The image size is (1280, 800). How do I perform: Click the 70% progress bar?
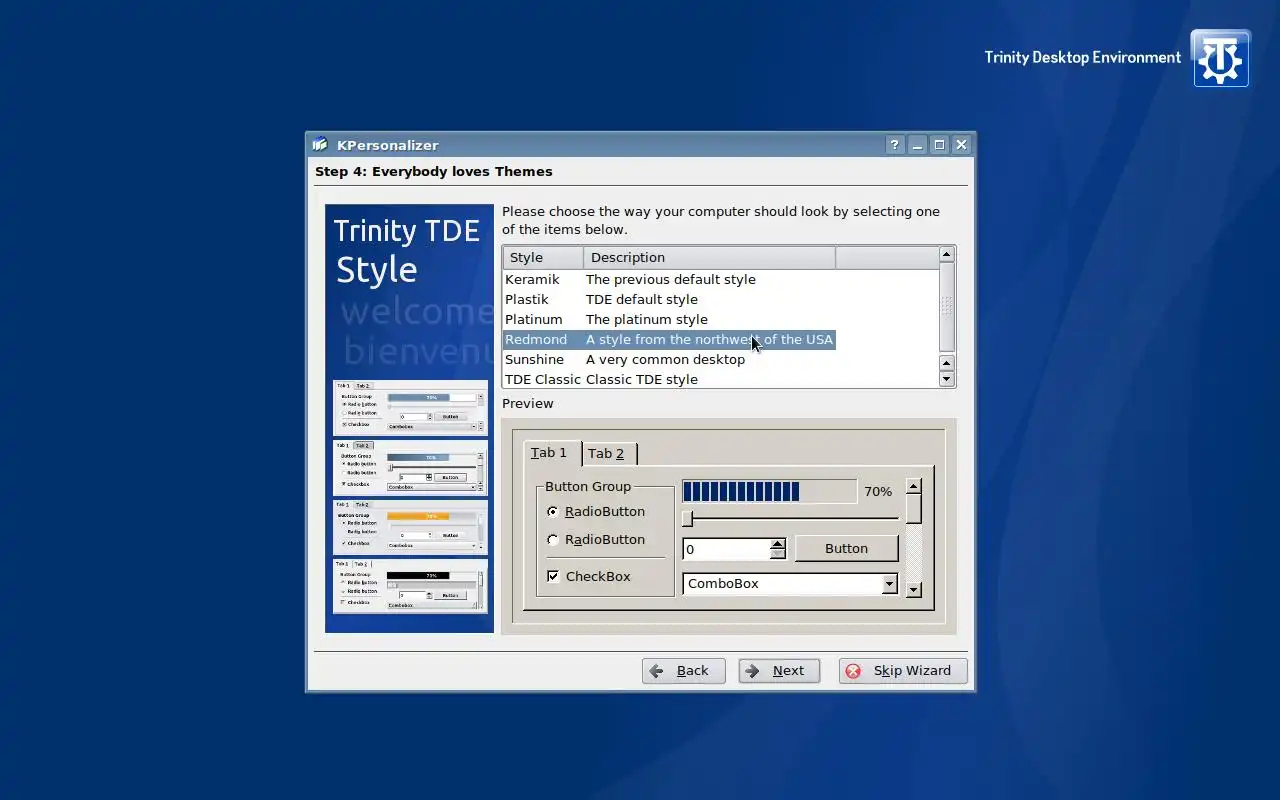tap(769, 491)
